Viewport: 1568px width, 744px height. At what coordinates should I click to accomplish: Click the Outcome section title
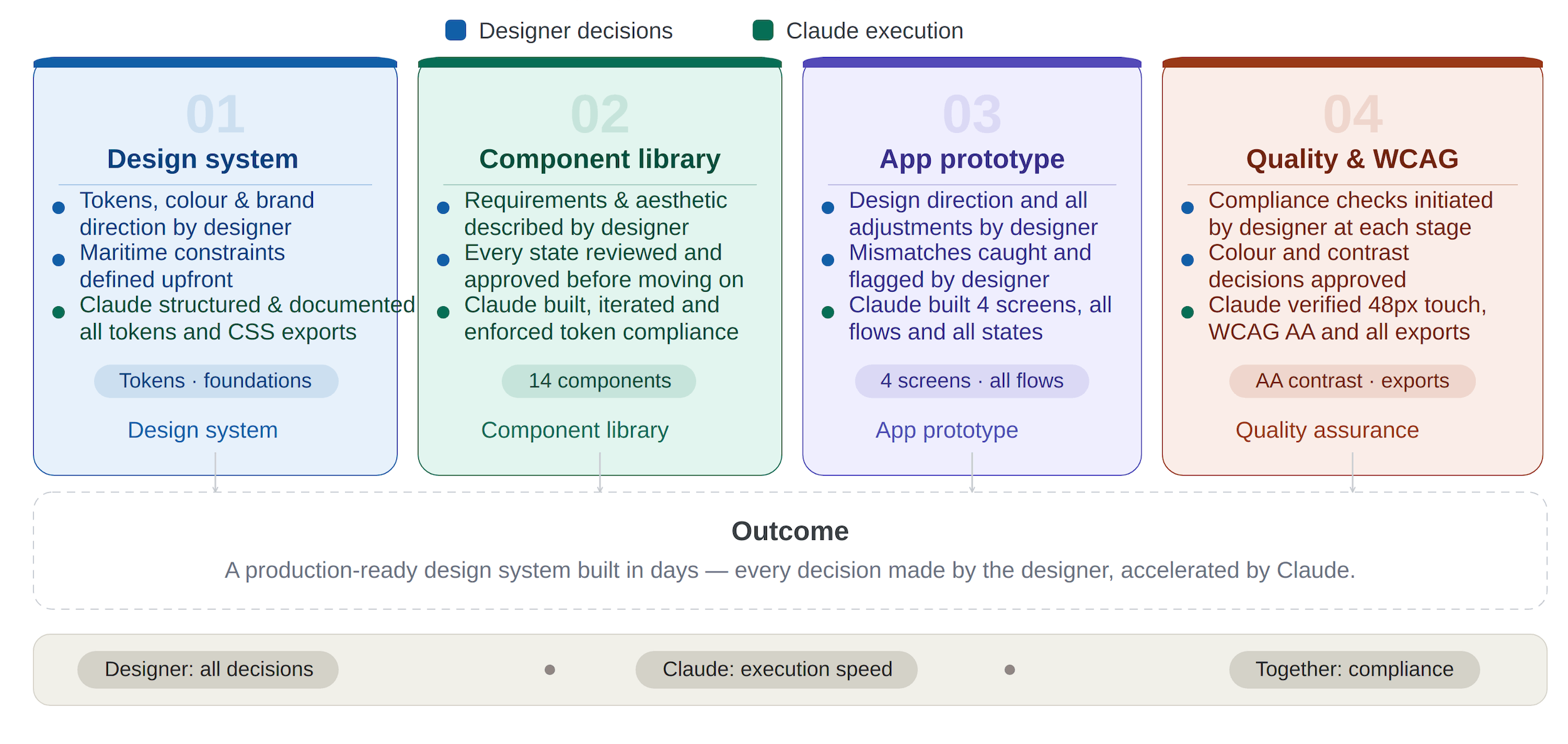[x=790, y=531]
